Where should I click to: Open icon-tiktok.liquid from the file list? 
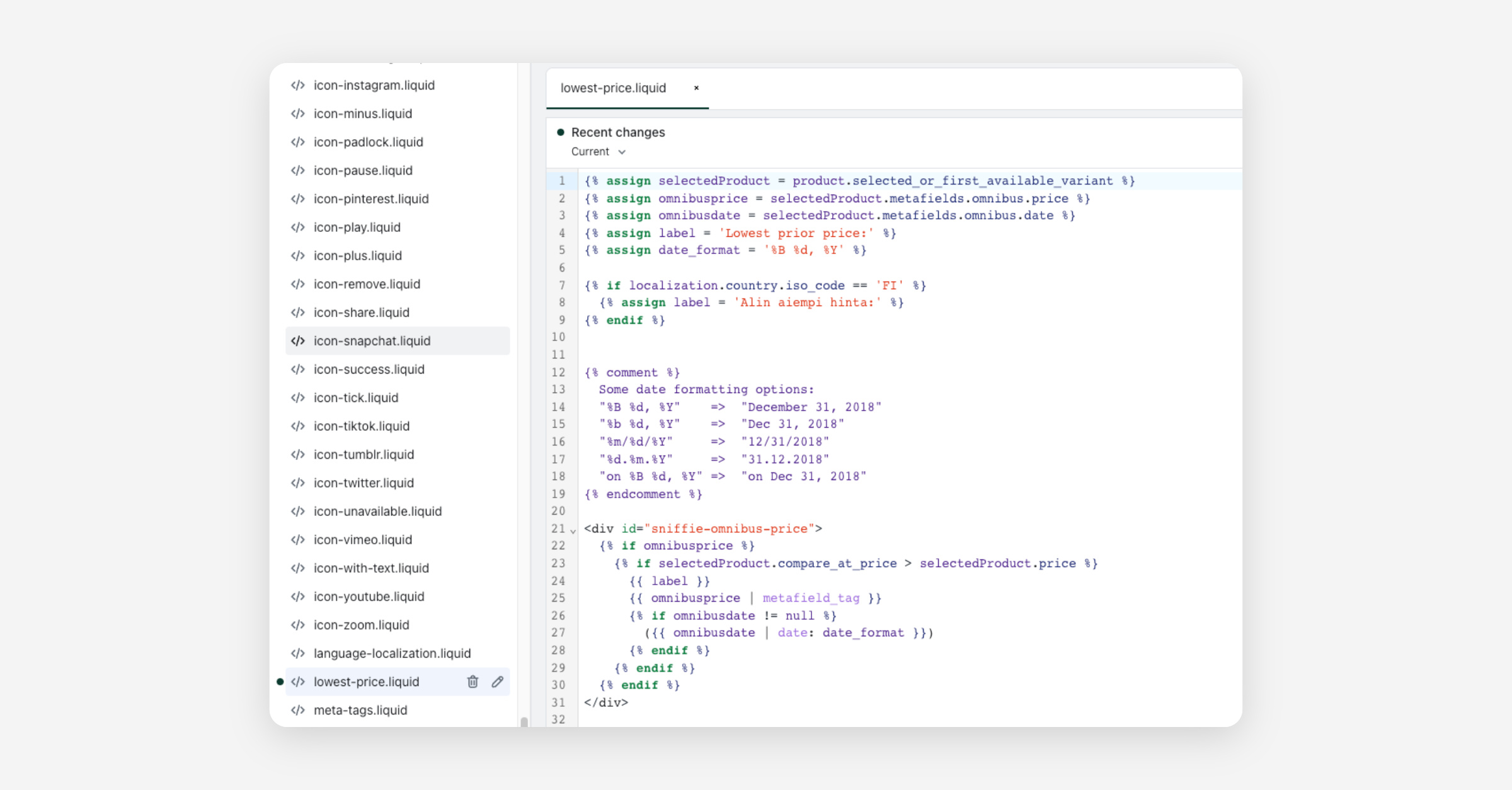[362, 426]
